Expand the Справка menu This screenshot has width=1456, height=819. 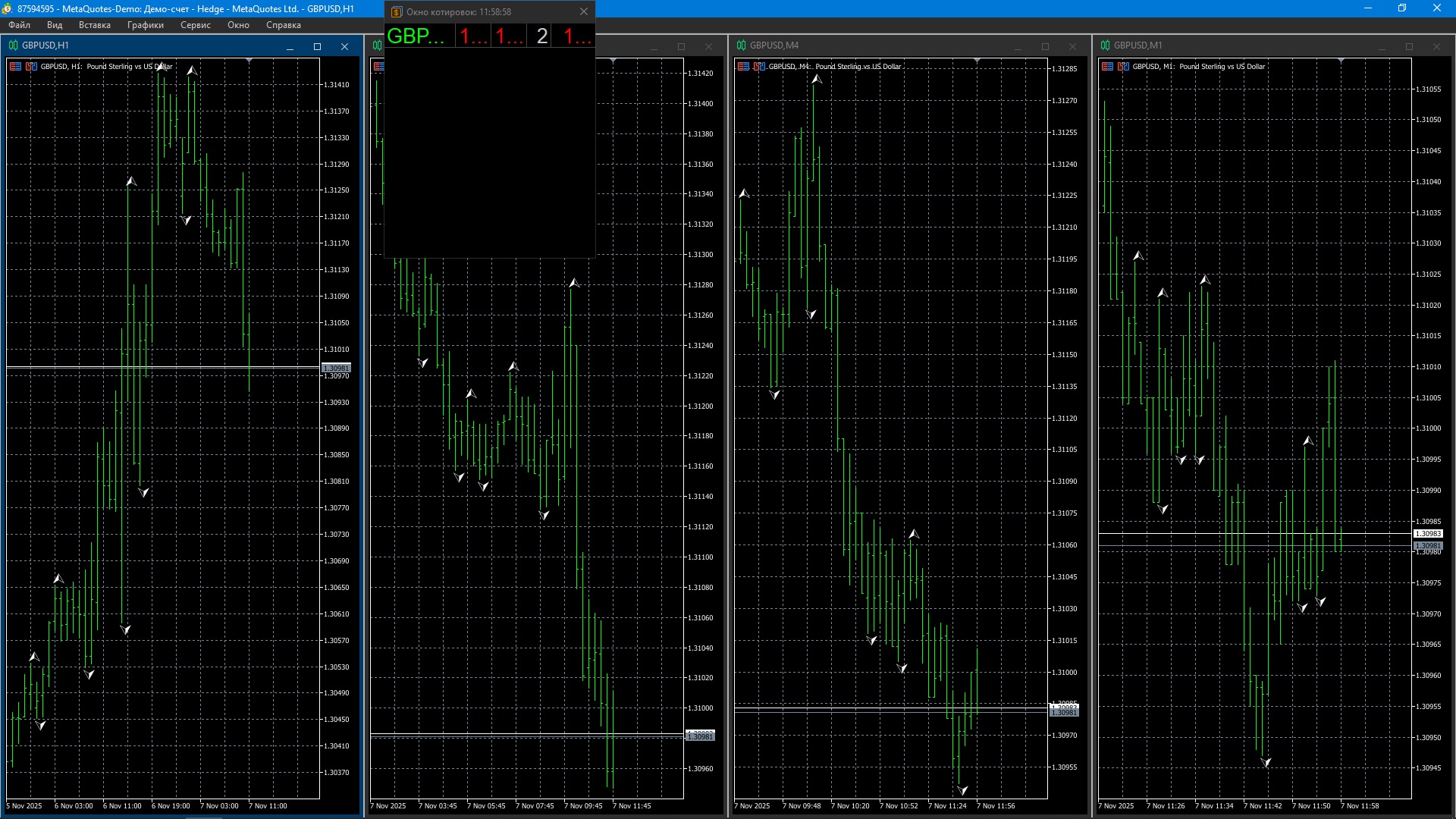coord(283,25)
